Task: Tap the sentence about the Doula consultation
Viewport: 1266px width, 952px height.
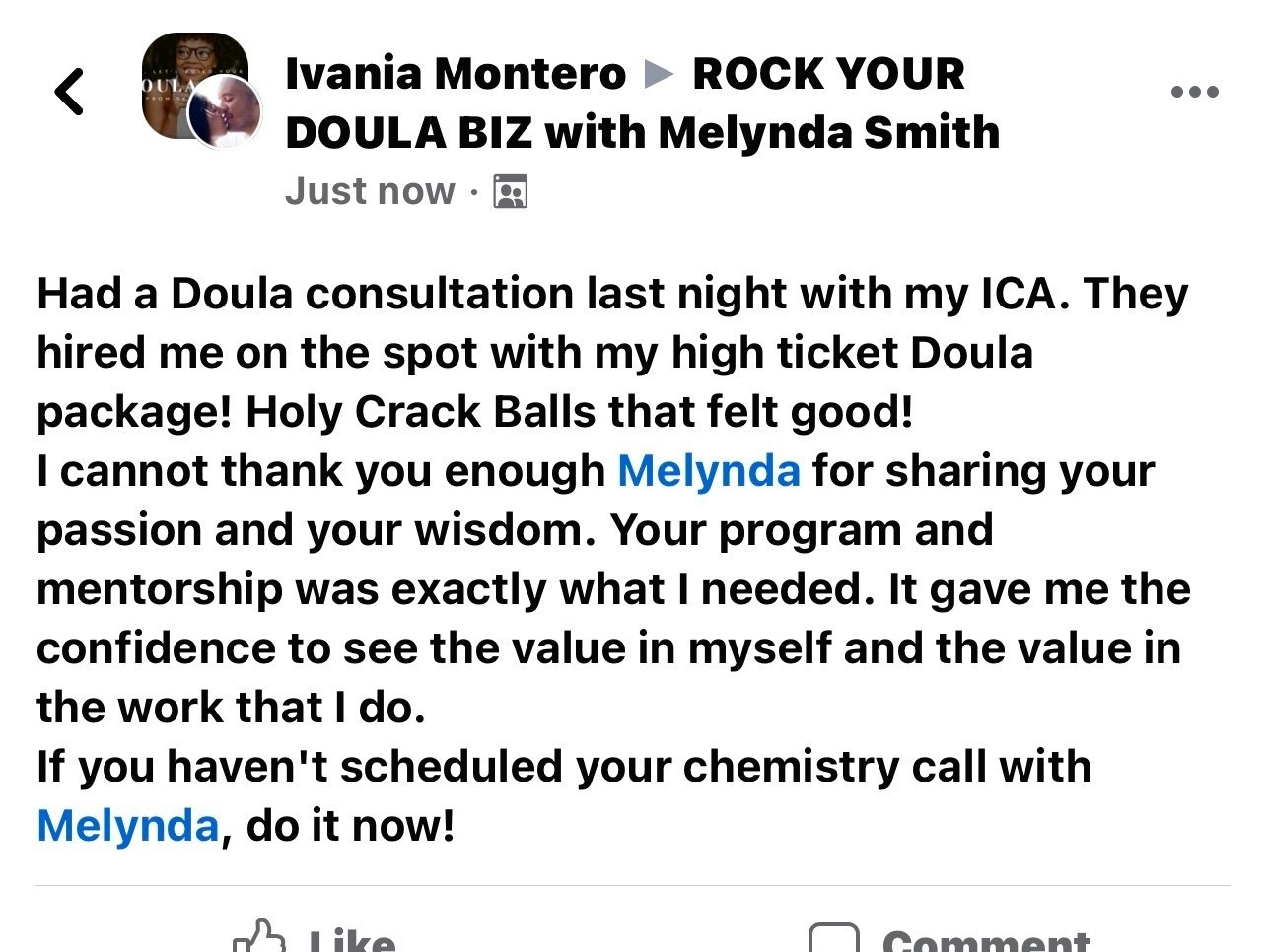Action: click(x=553, y=294)
